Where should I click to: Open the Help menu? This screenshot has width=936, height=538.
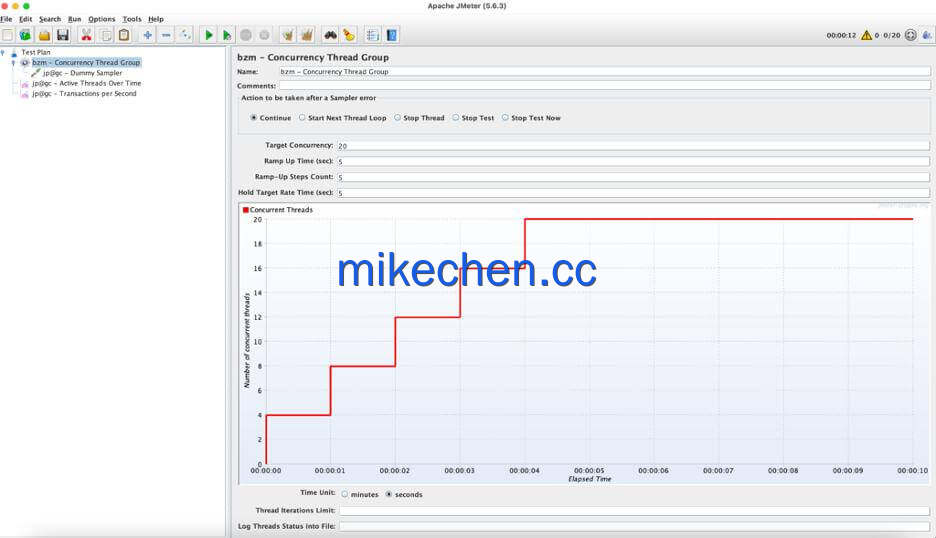coord(156,19)
